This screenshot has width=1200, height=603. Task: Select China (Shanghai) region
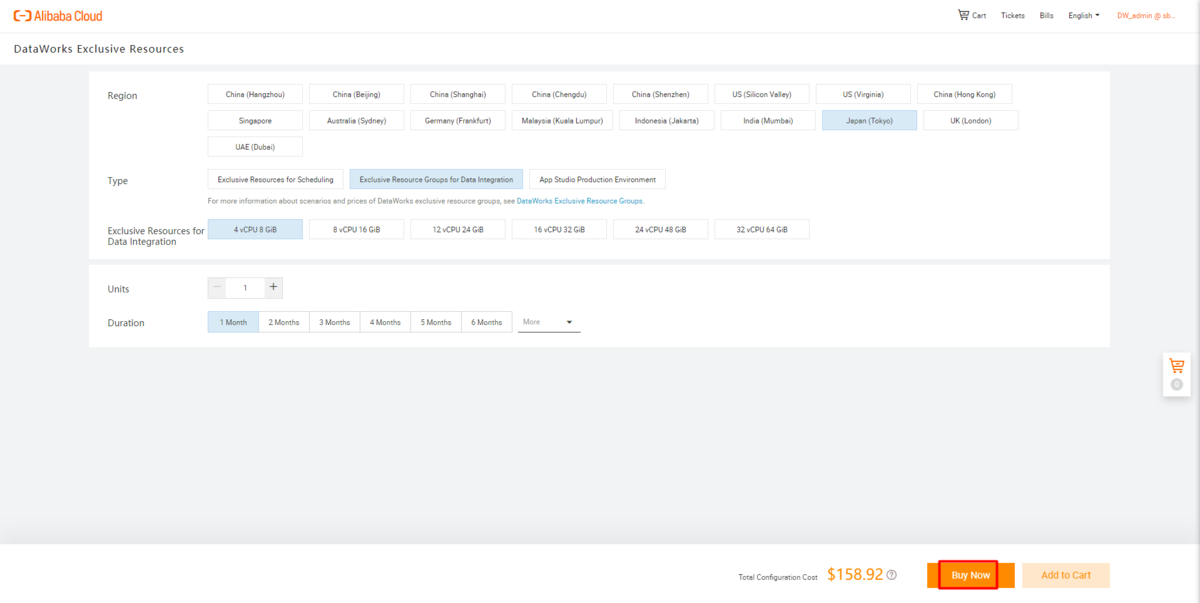(x=458, y=94)
